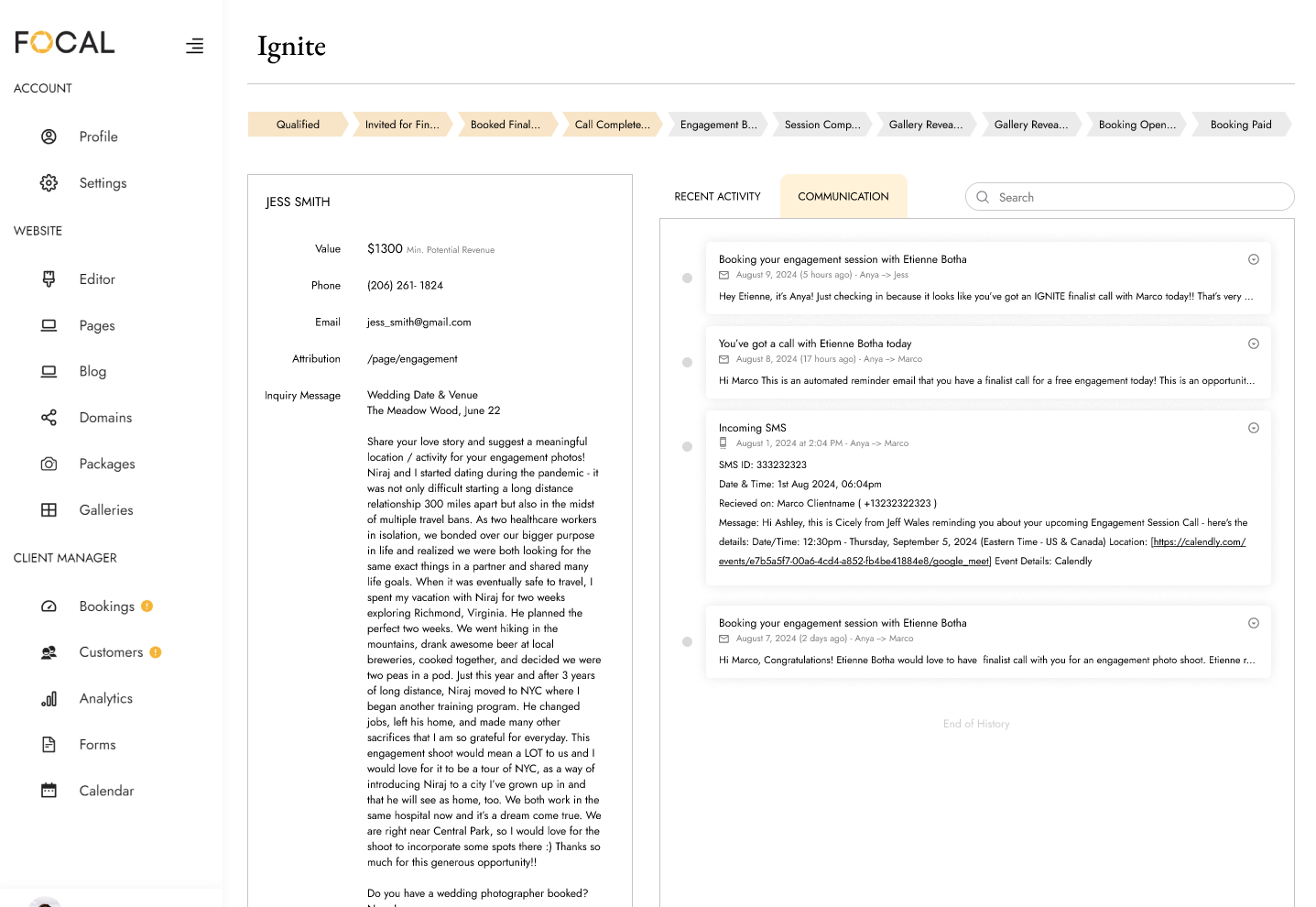Switch to the Recent Activity tab

[x=717, y=196]
